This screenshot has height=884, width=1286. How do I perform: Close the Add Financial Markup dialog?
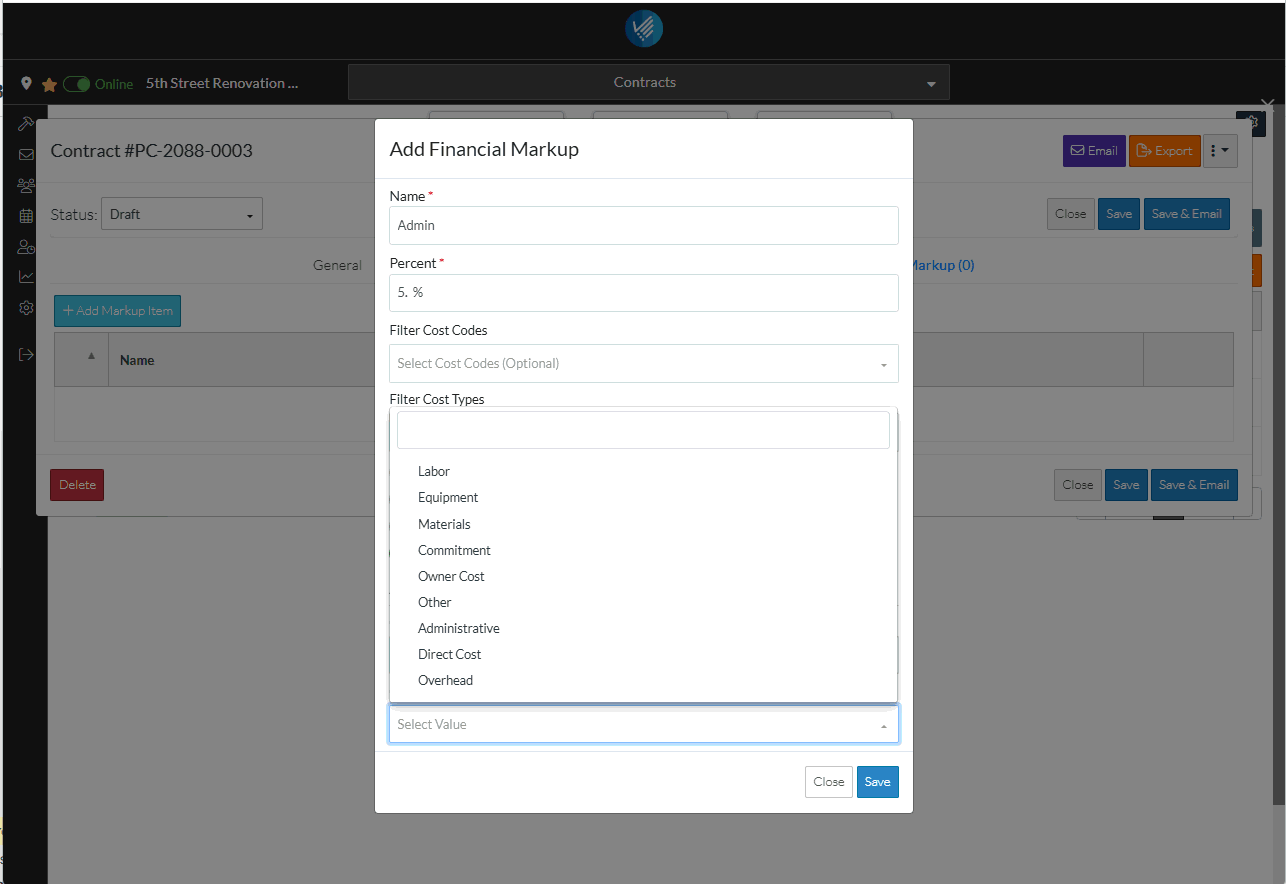coord(828,782)
